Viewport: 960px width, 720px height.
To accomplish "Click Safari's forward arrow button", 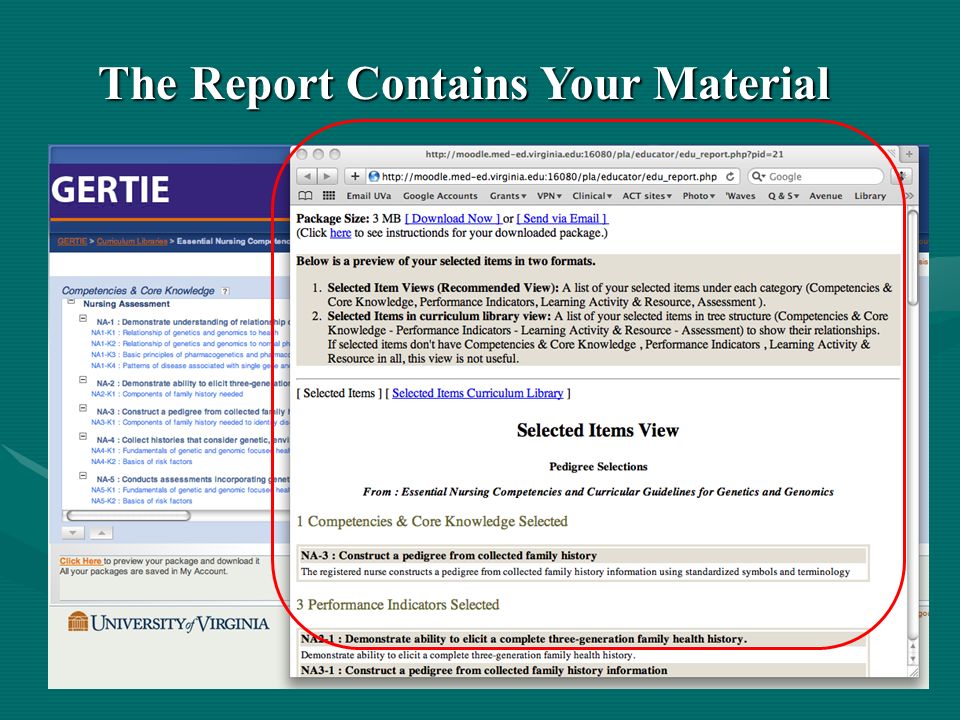I will pyautogui.click(x=328, y=176).
